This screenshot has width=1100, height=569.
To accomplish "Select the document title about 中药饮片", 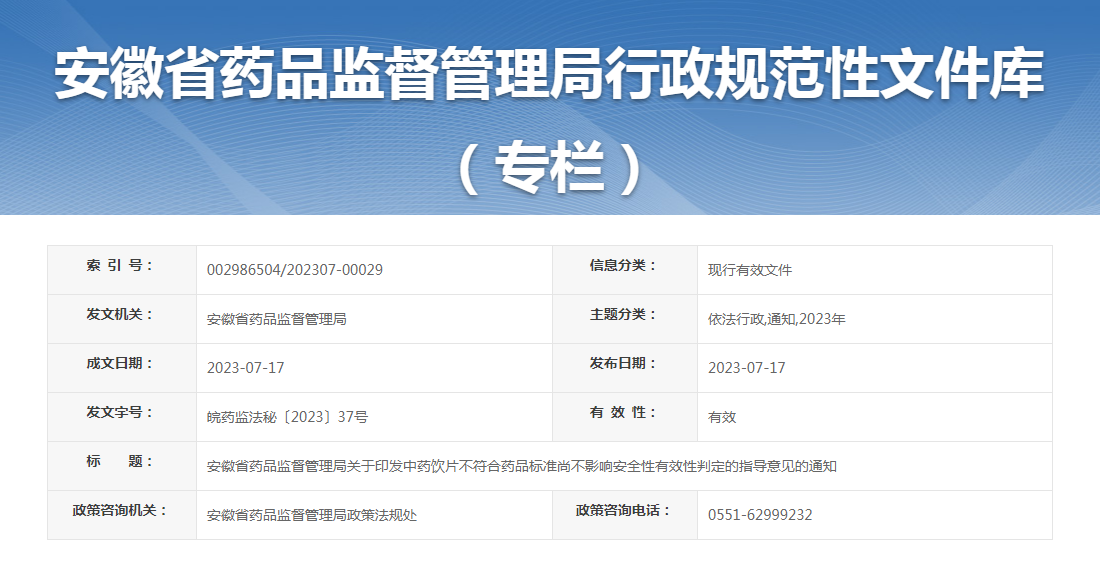I will coord(522,466).
